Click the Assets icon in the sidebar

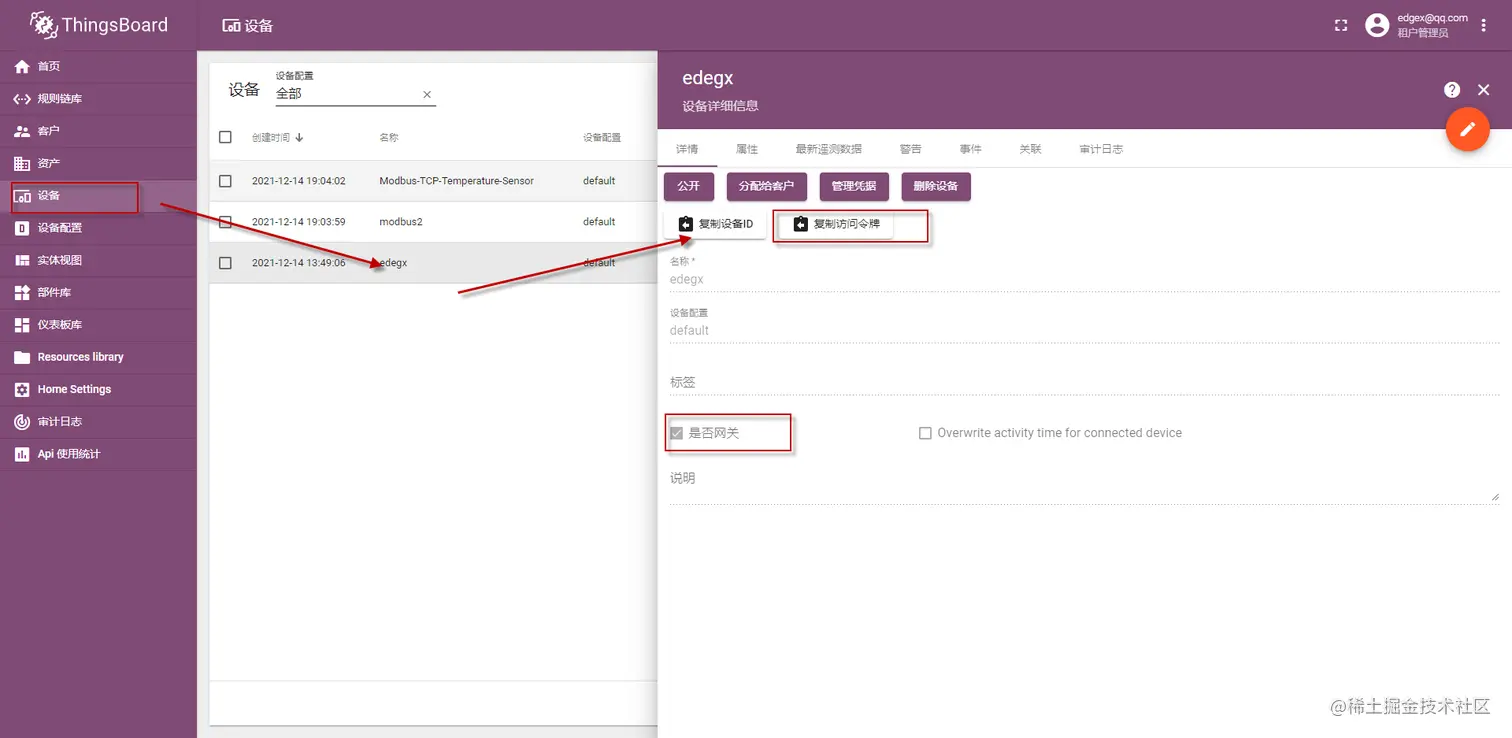point(21,163)
